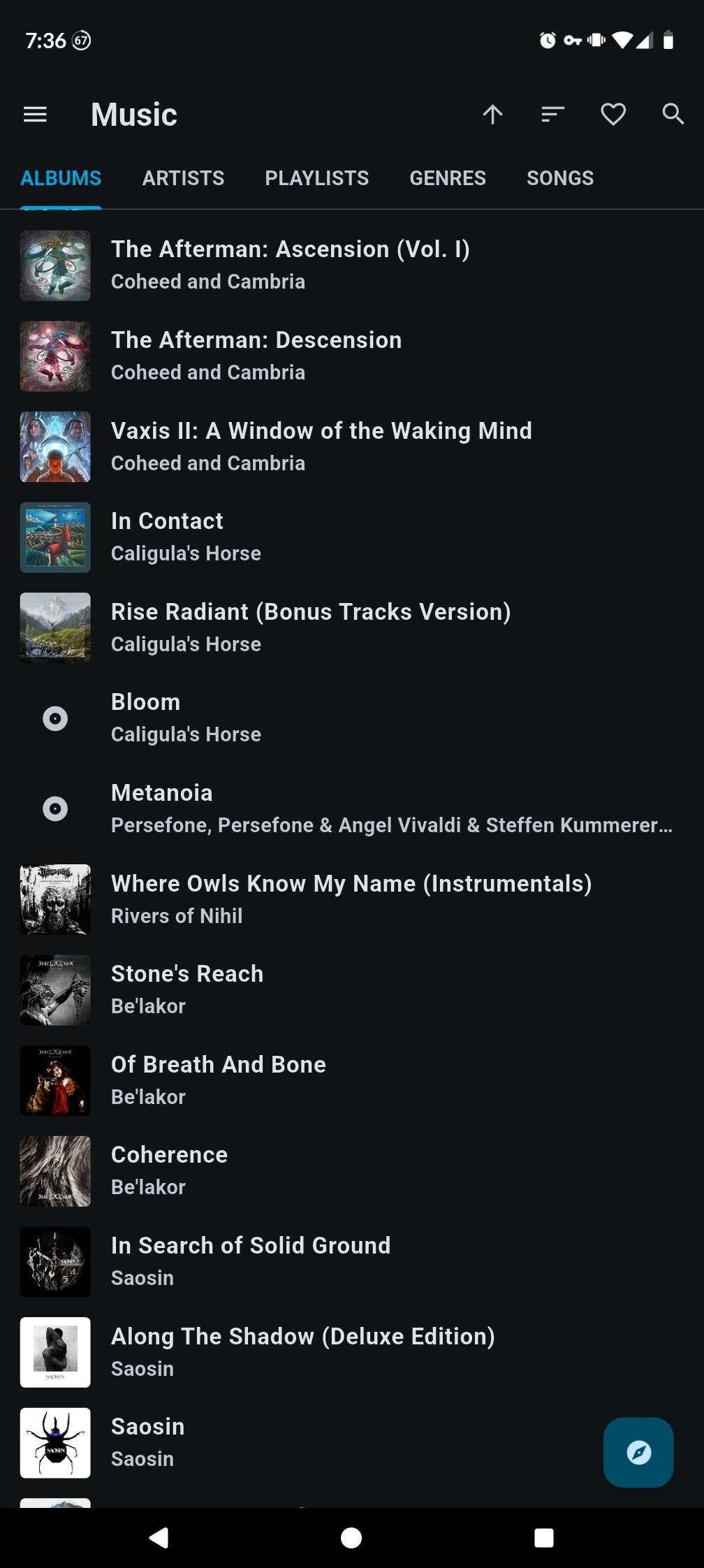
Task: Open Along The Shadow (Deluxe Edition)
Action: click(302, 1351)
